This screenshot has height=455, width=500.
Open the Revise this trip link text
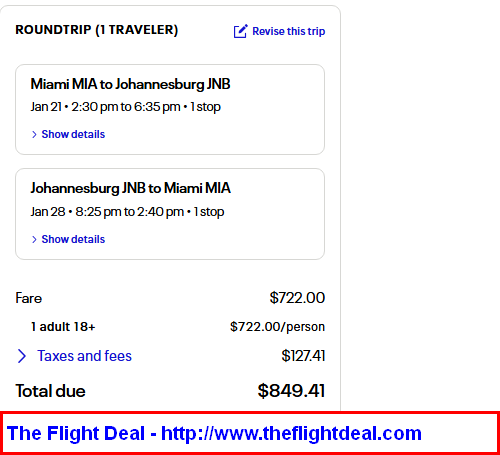[x=289, y=31]
